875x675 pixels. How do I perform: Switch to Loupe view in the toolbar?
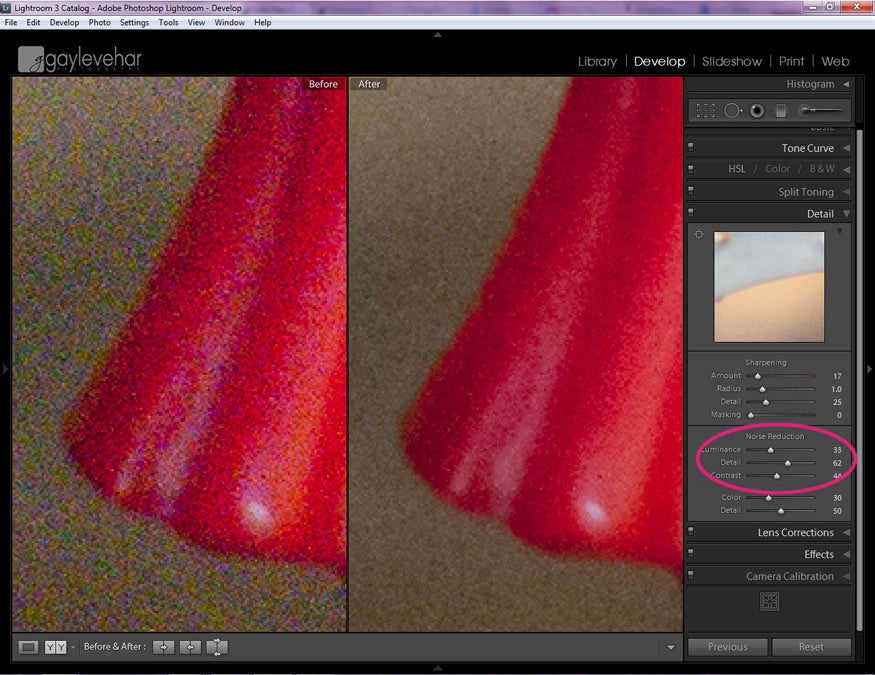(29, 647)
